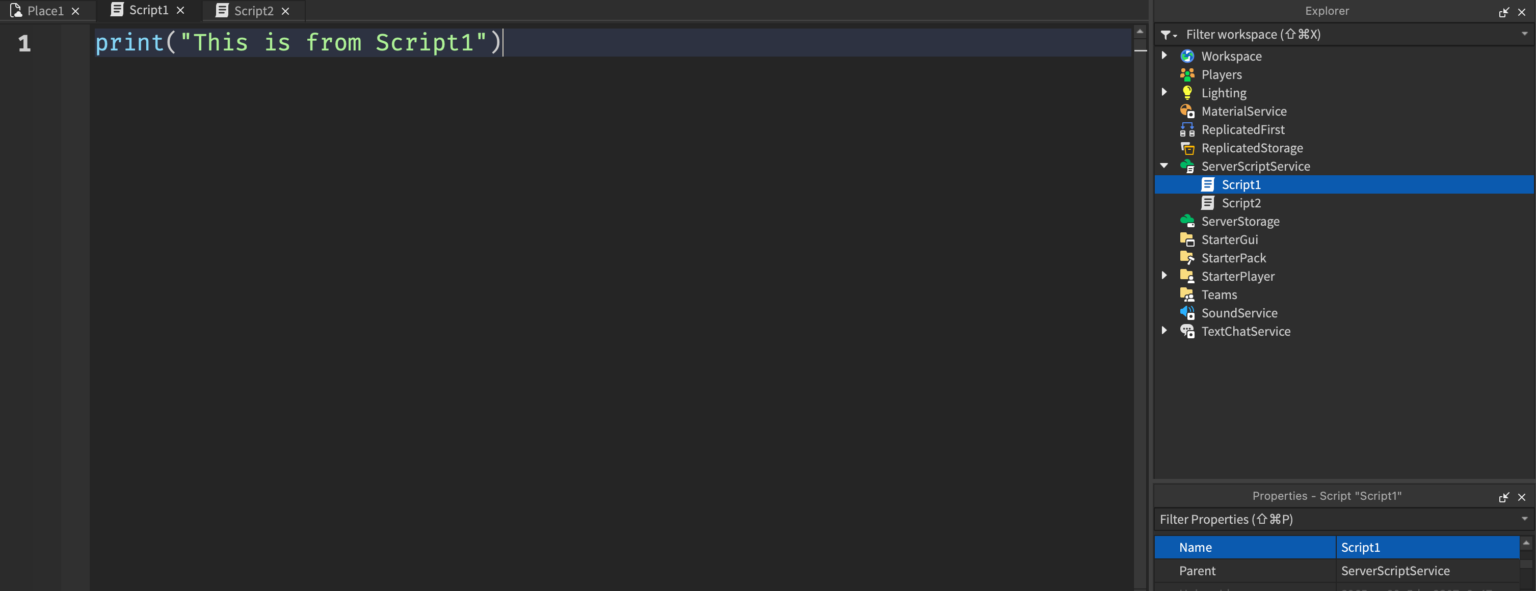Select the Workspace icon in Explorer
This screenshot has width=1536, height=591.
point(1186,55)
